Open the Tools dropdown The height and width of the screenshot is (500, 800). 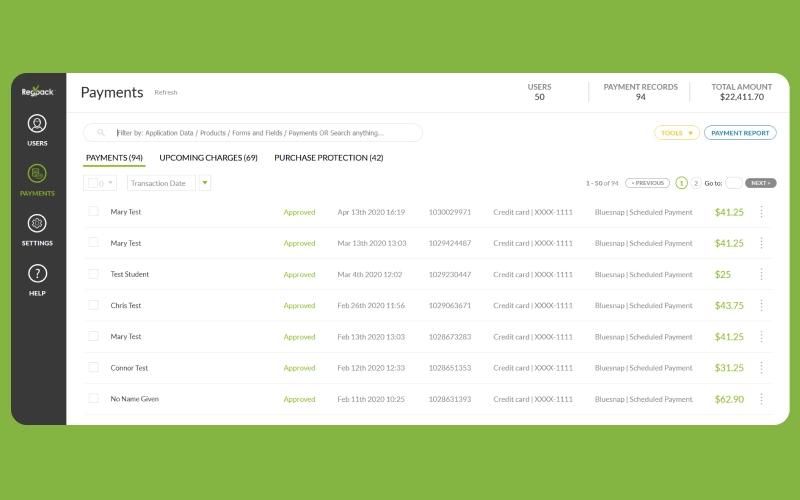click(x=677, y=133)
